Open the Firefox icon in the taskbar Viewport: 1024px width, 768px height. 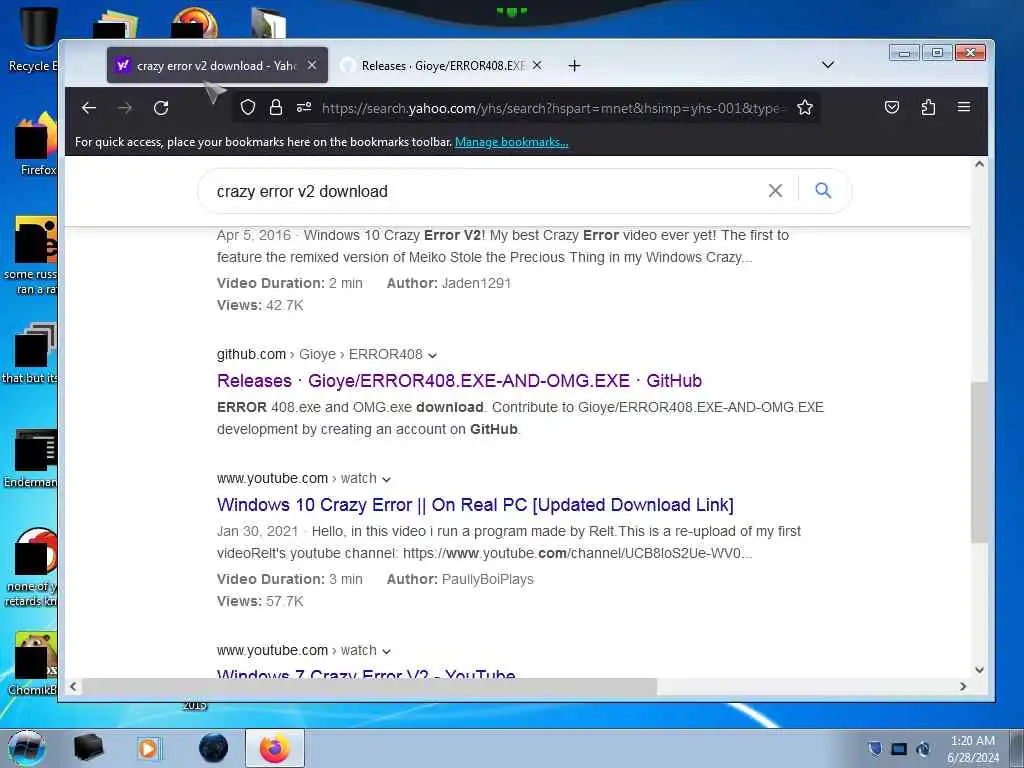(275, 748)
